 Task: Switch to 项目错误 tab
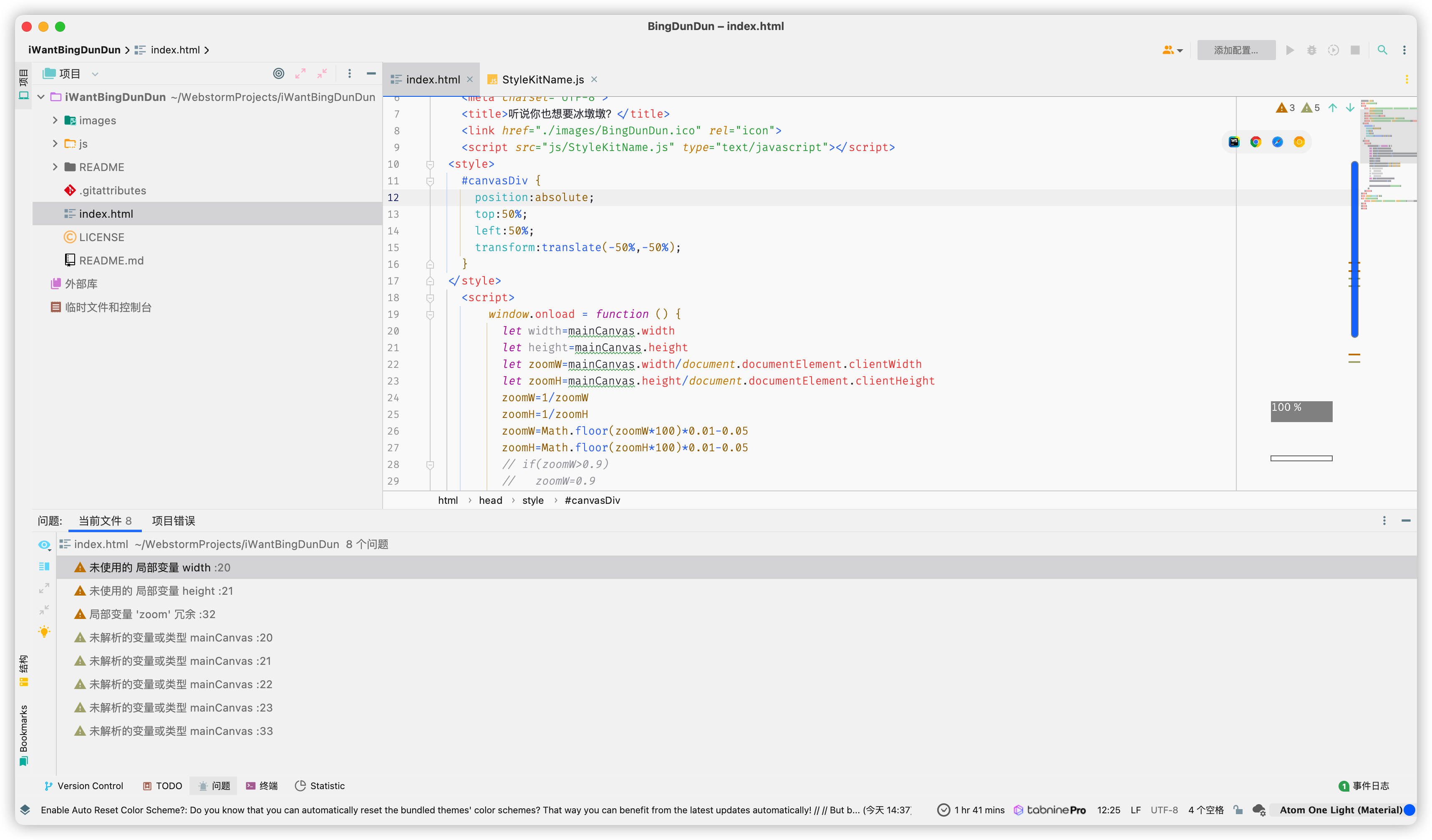tap(173, 521)
